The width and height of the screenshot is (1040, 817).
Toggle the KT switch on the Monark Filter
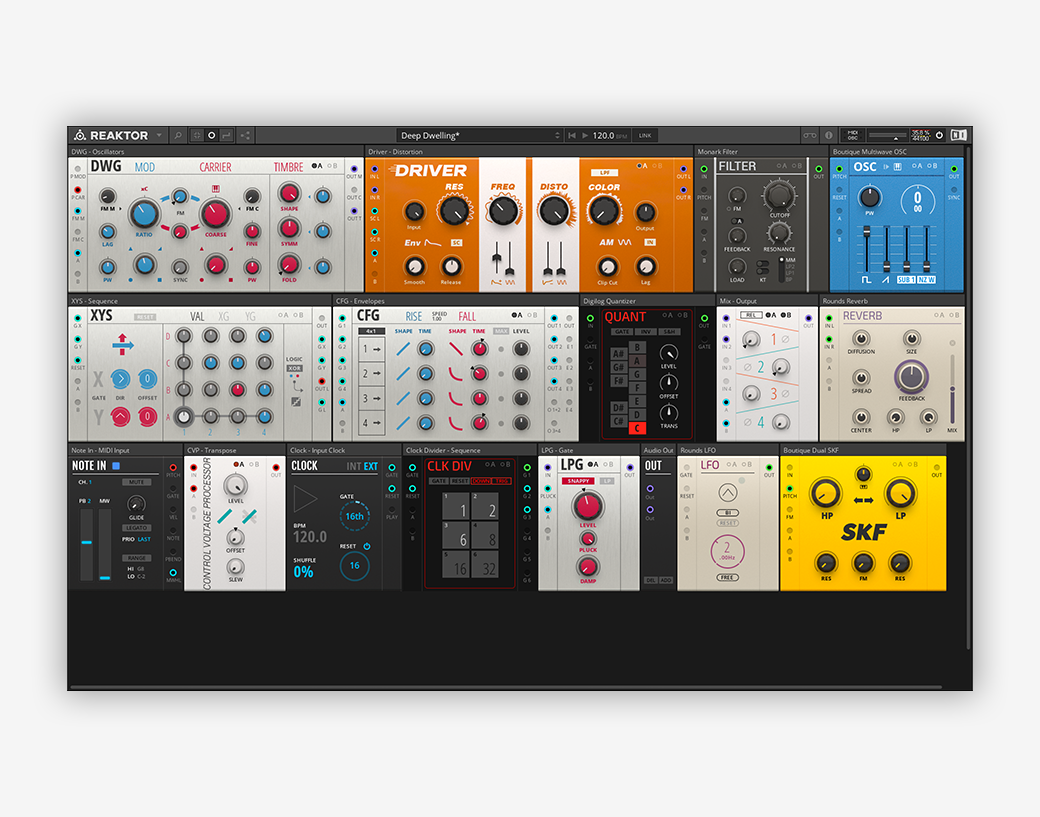coord(763,267)
